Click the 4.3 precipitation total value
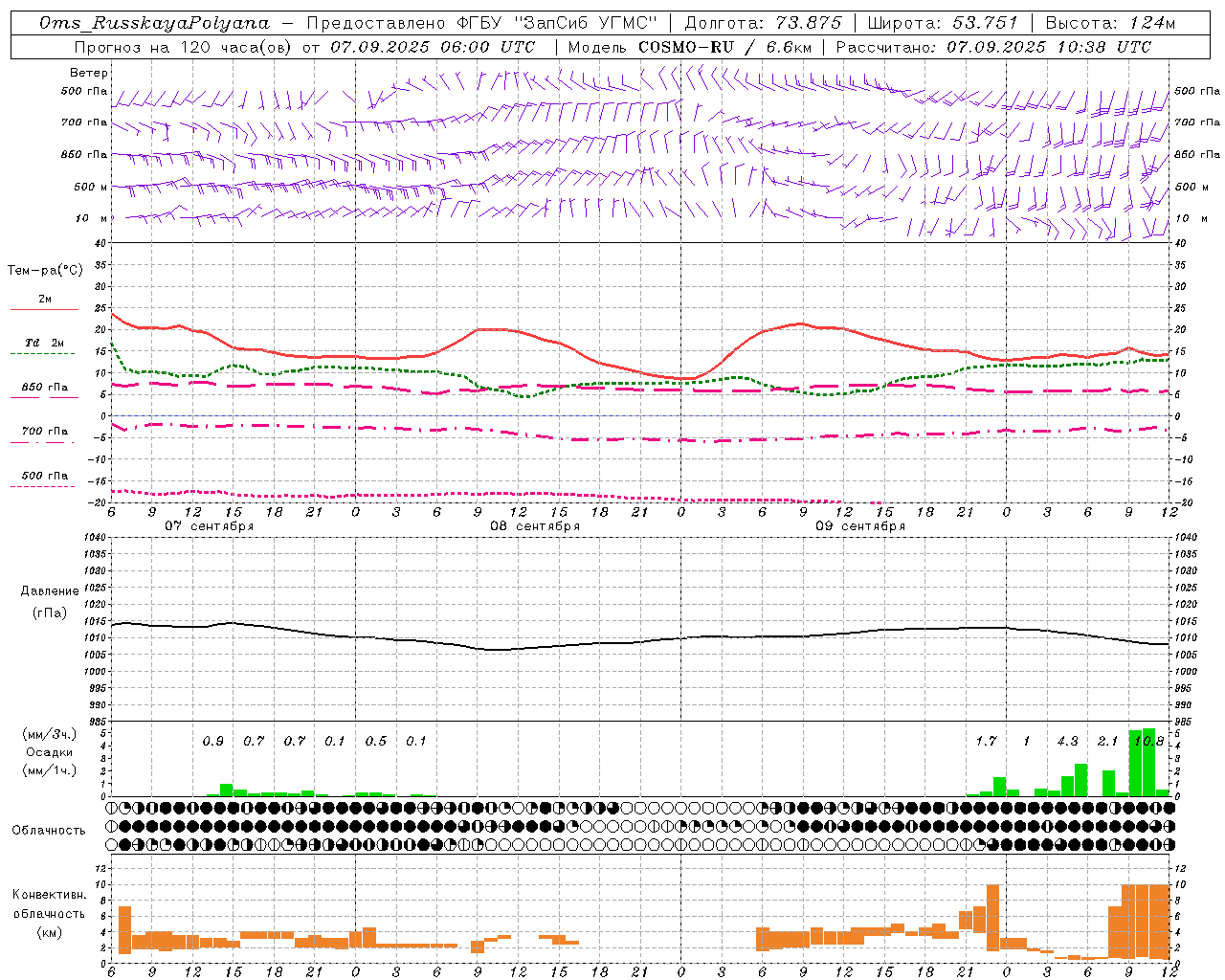1225x980 pixels. pos(1067,741)
